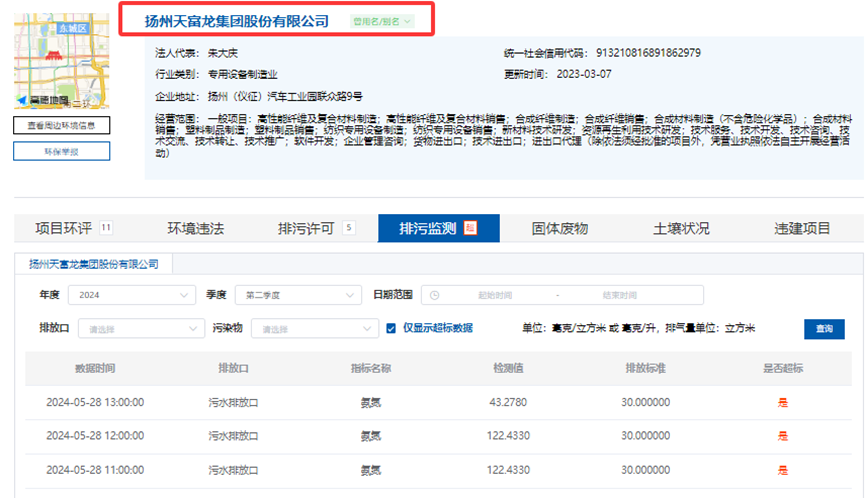Expand the 曾用名/别名 dropdown tag

click(382, 22)
